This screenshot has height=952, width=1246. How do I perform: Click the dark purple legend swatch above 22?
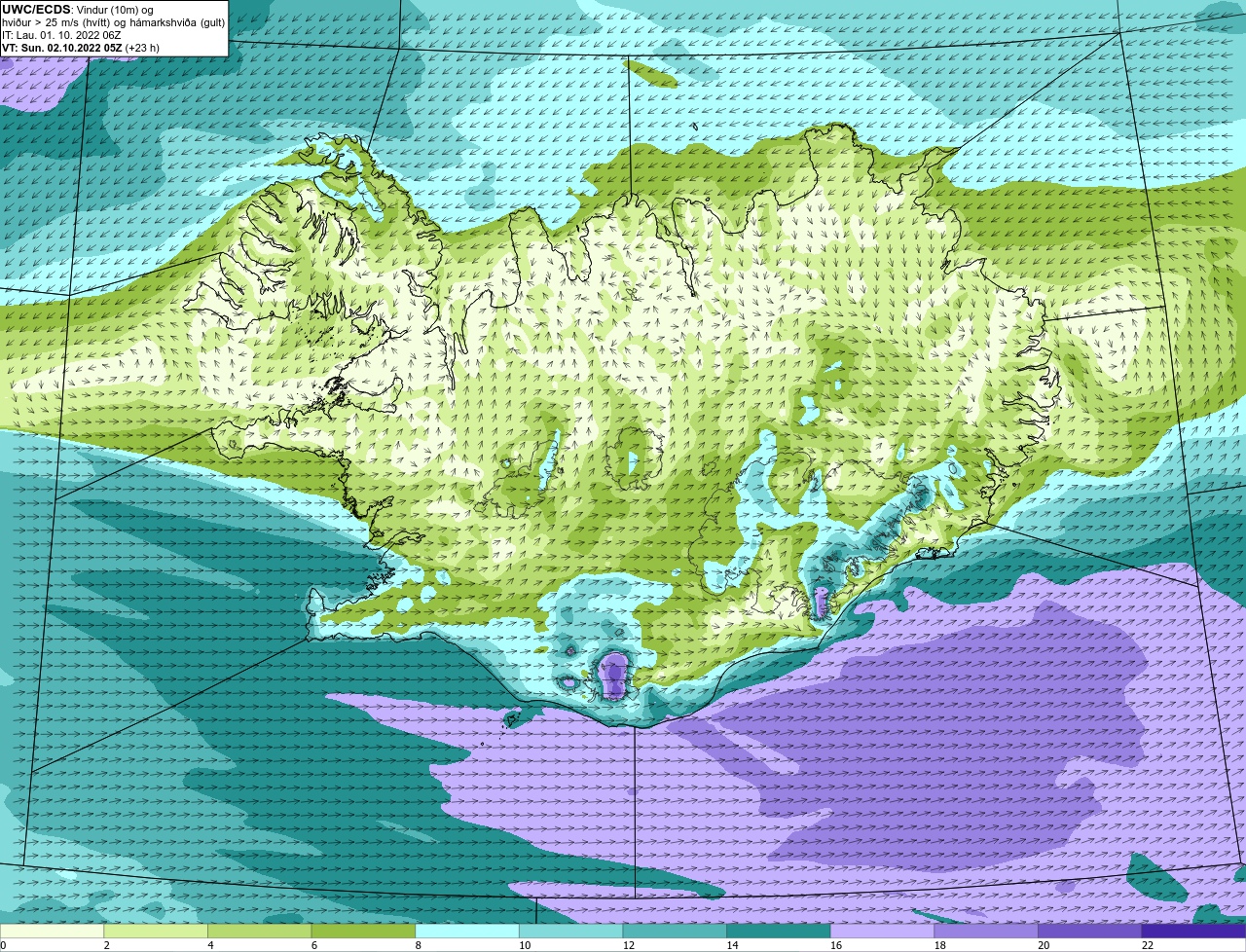click(x=1193, y=931)
